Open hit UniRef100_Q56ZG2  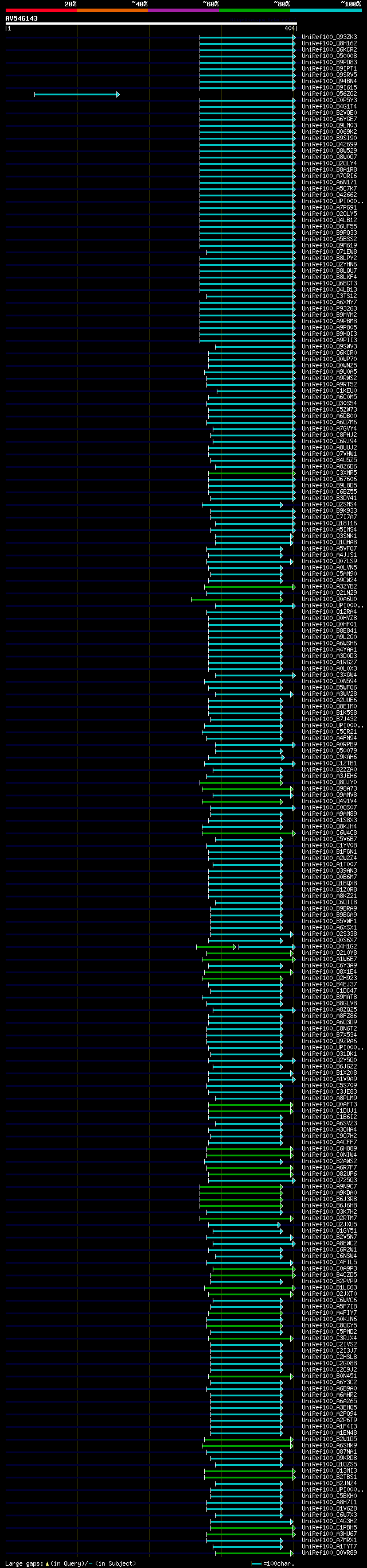329,94
